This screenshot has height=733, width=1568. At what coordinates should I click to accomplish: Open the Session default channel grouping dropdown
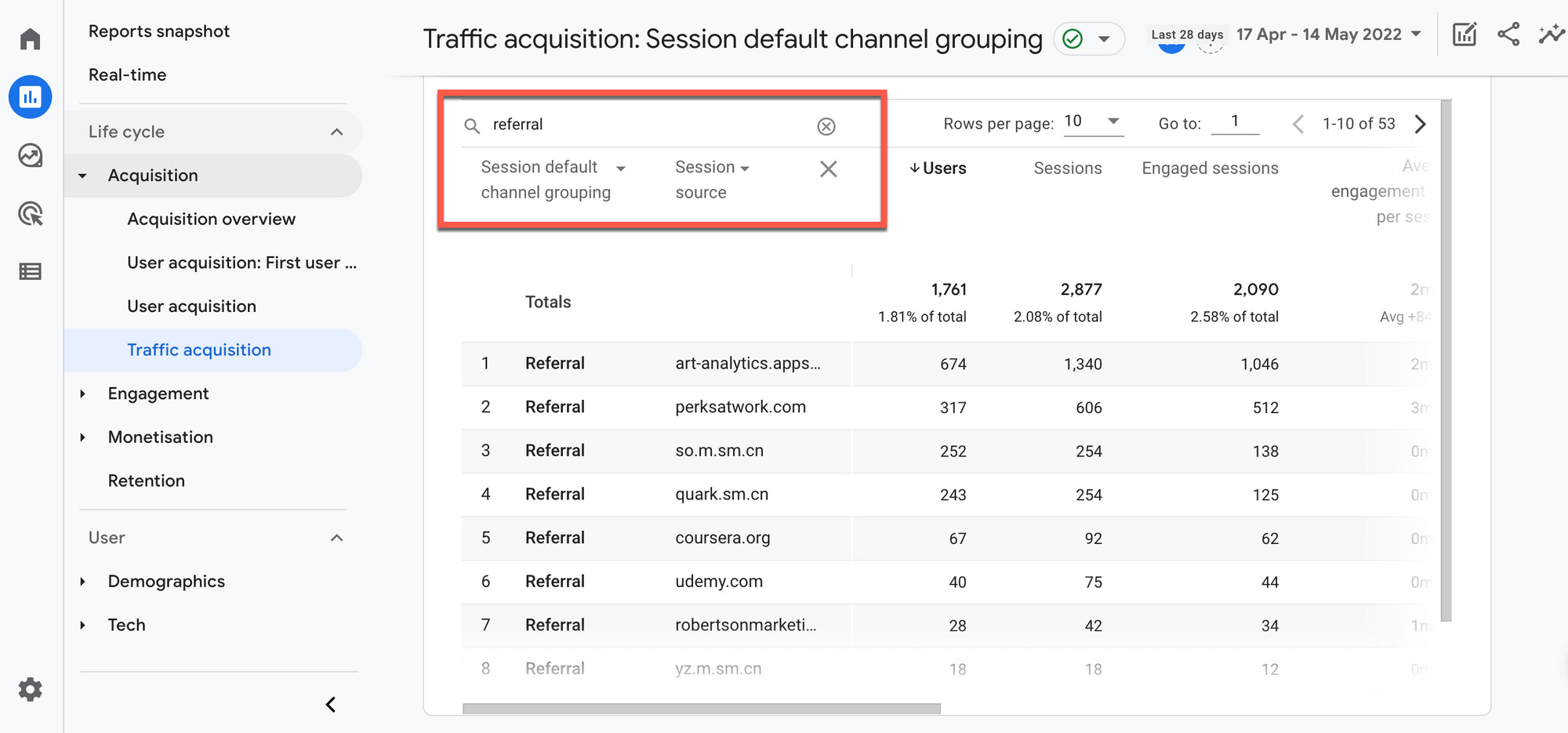(620, 167)
